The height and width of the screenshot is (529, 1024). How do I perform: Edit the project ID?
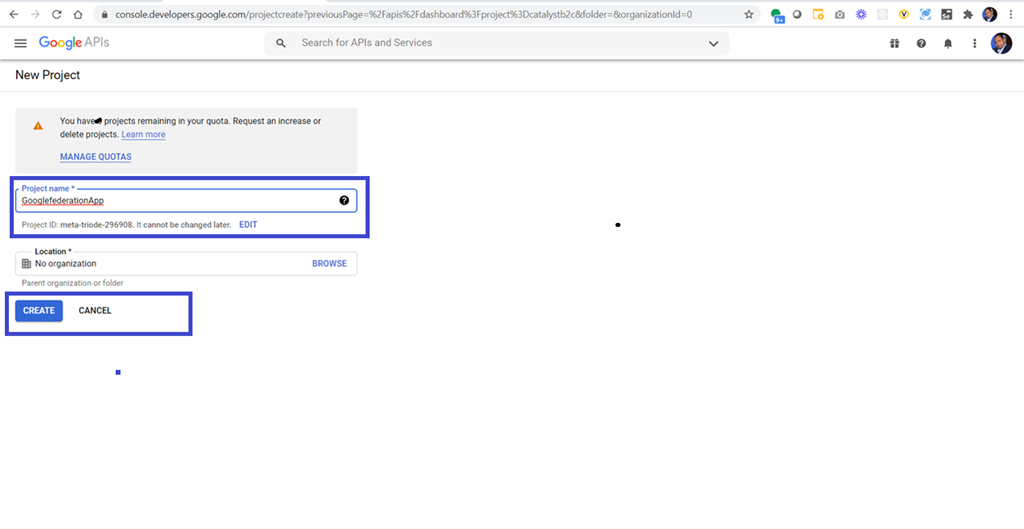pyautogui.click(x=248, y=225)
